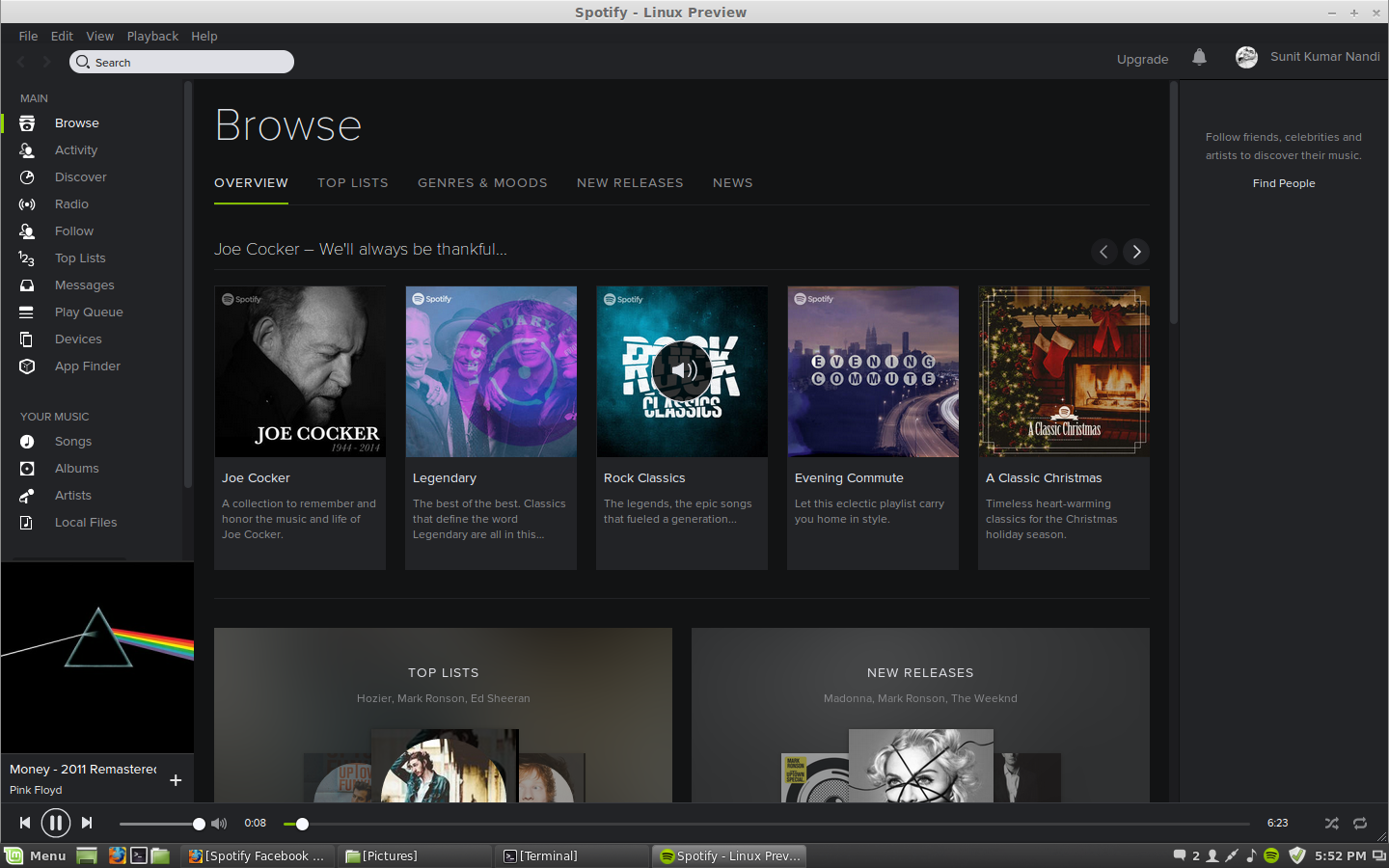The image size is (1389, 868).
Task: Show next featured playlists
Action: coord(1136,252)
